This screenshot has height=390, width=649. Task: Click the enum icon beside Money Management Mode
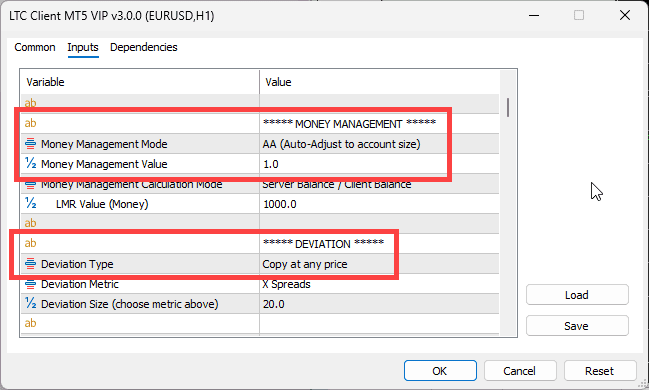click(30, 144)
